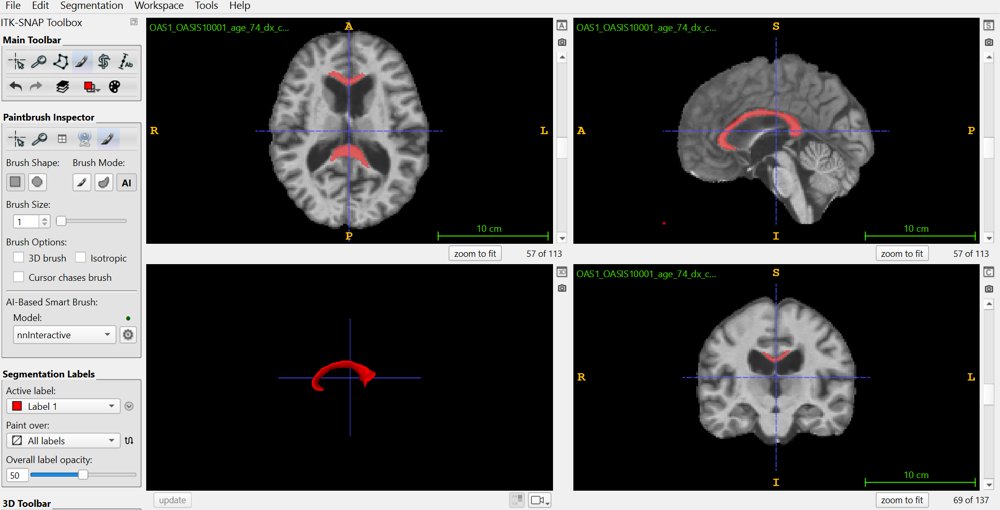Viewport: 1000px width, 510px height.
Task: Open segmentation label color dropdown in toolbar
Action: 92,87
